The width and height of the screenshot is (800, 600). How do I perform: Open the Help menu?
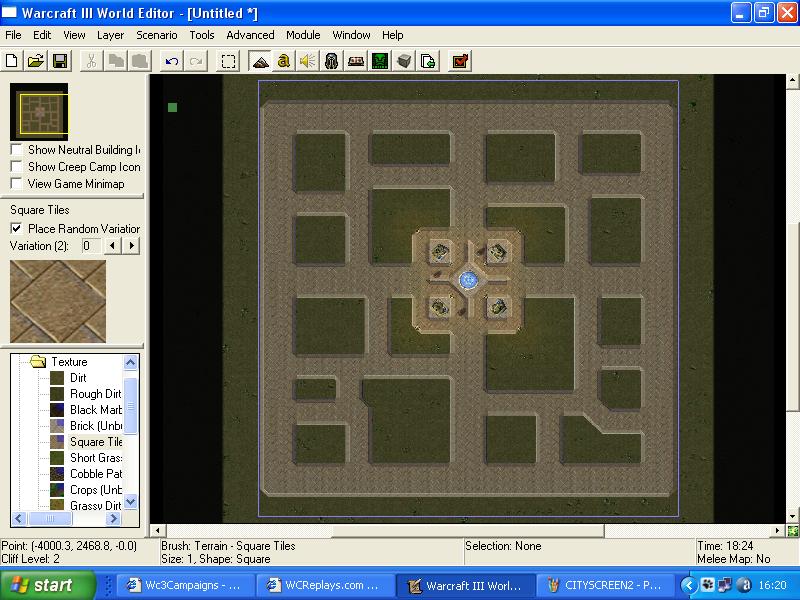(392, 35)
